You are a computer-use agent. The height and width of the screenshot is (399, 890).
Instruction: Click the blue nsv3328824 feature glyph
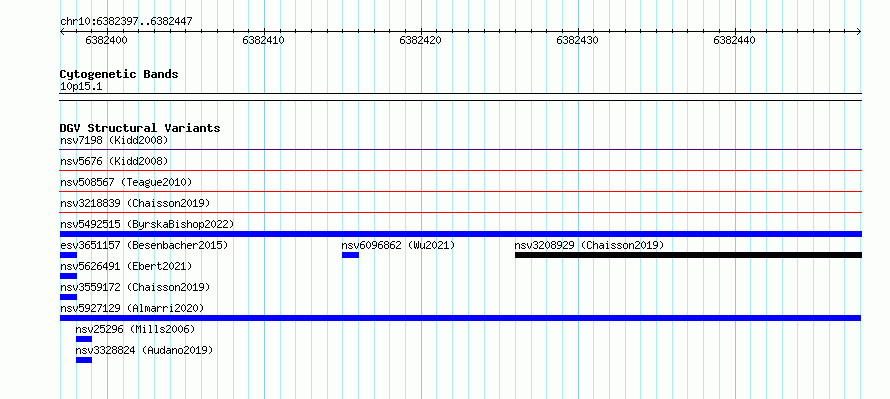tap(84, 360)
